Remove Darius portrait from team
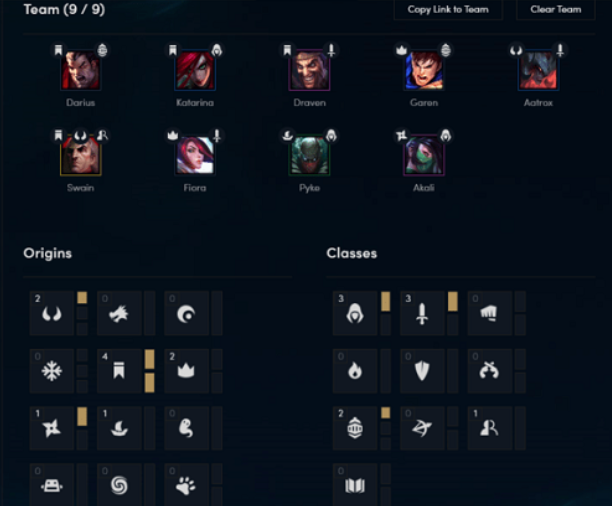 coord(81,71)
